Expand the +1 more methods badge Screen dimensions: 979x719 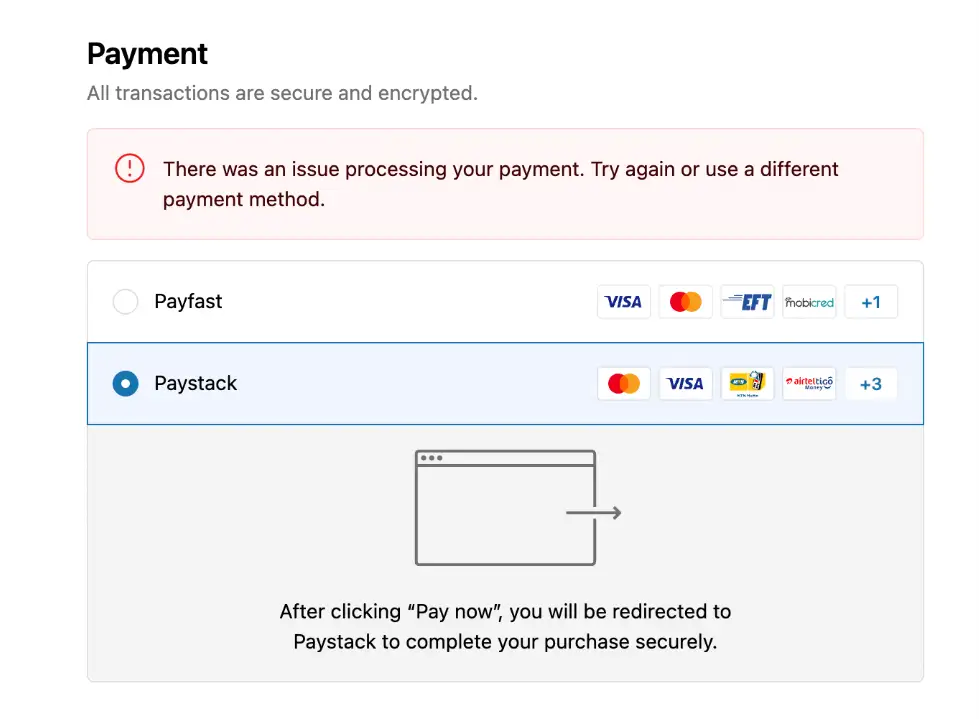point(870,302)
